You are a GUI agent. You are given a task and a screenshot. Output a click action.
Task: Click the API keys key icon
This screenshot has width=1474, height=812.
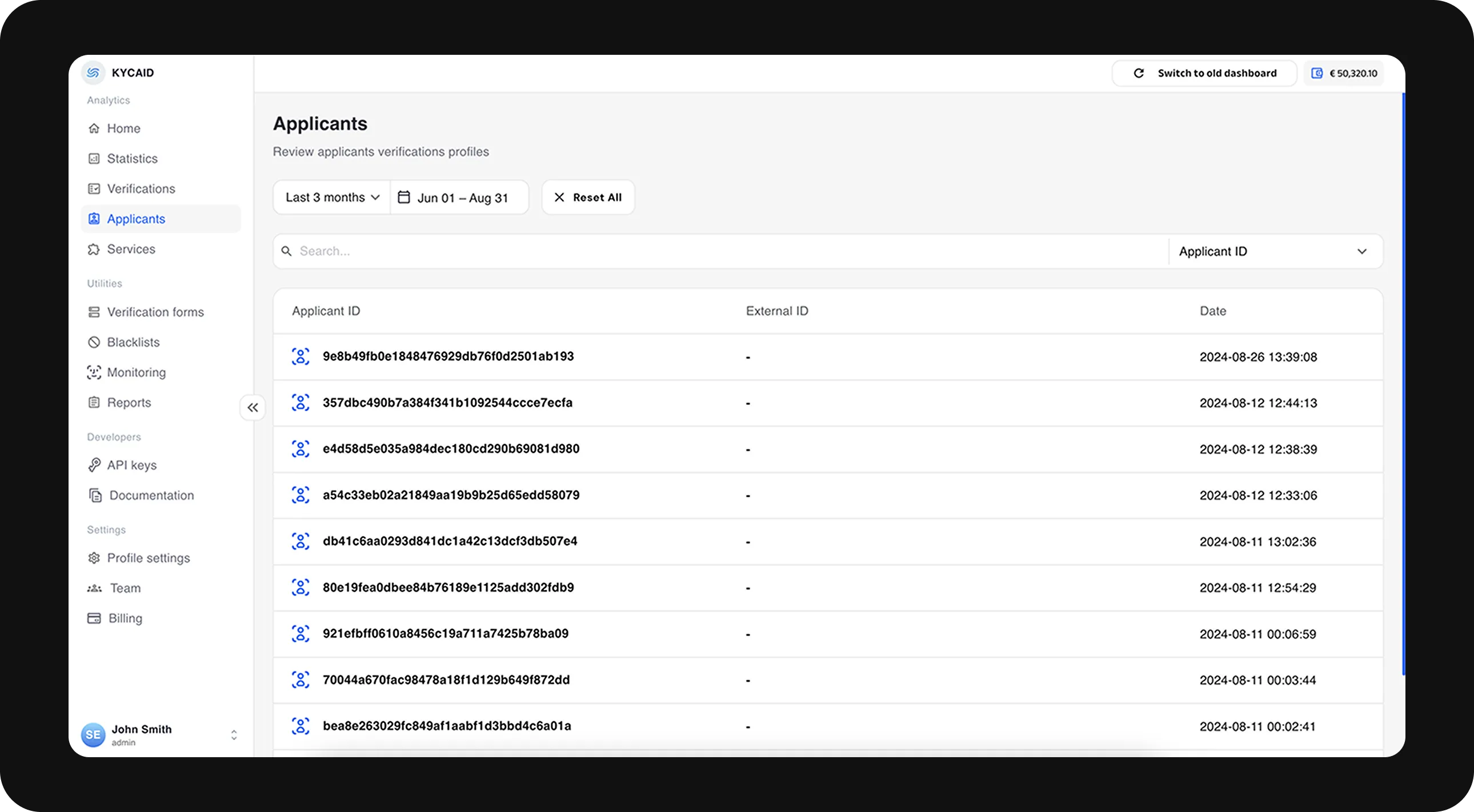94,465
